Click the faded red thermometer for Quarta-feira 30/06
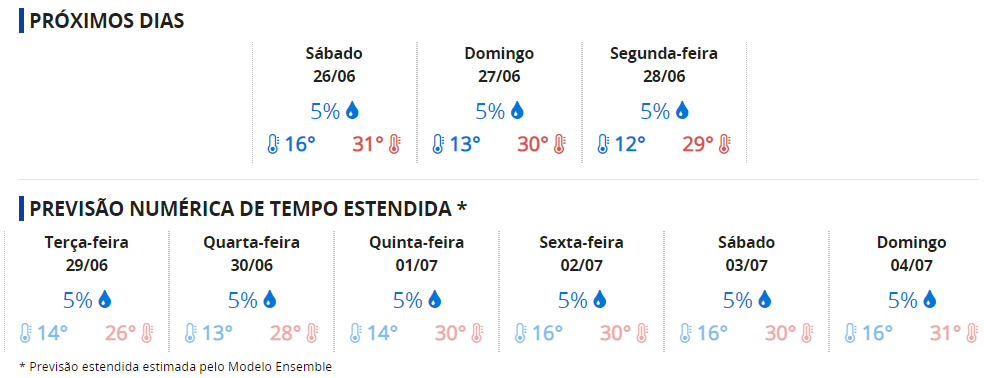The width and height of the screenshot is (984, 378). 312,333
